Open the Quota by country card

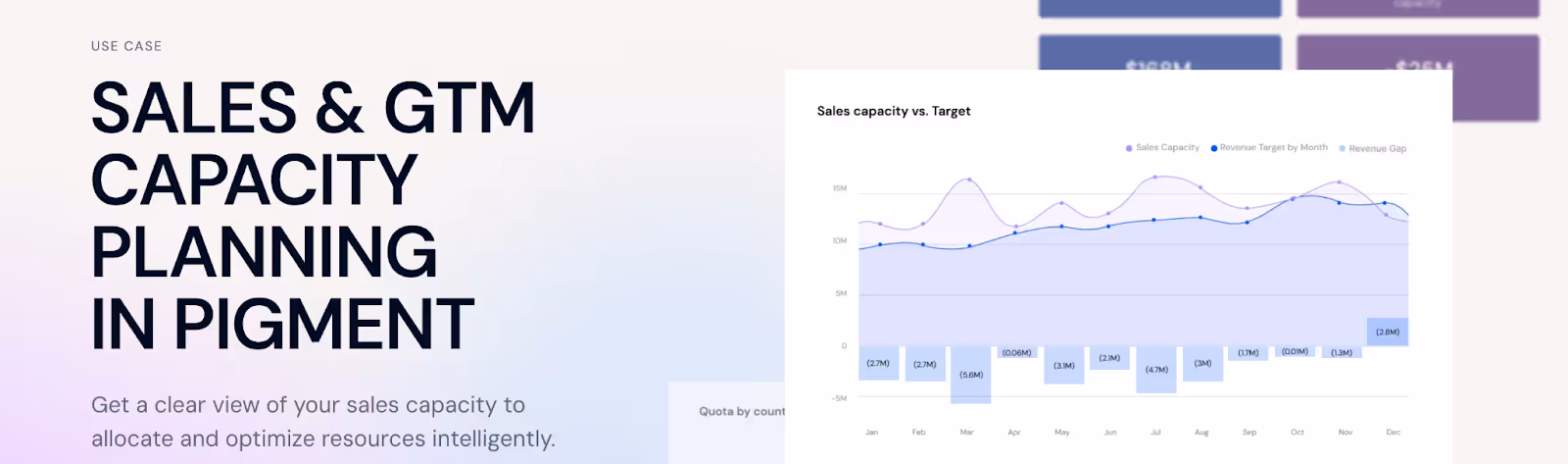point(727,422)
